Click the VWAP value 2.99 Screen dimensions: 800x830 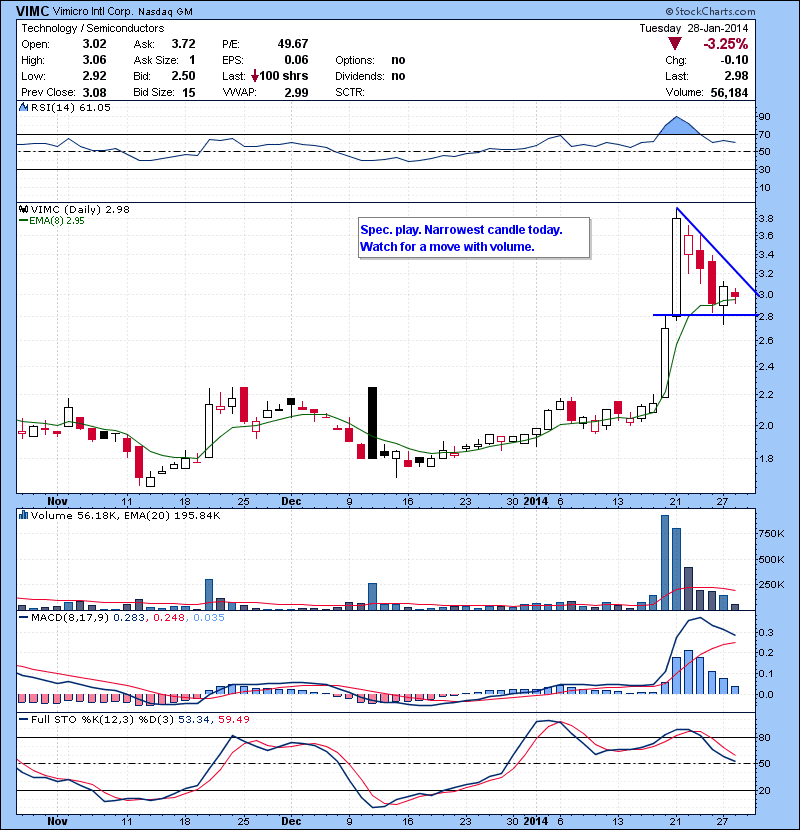tap(296, 92)
